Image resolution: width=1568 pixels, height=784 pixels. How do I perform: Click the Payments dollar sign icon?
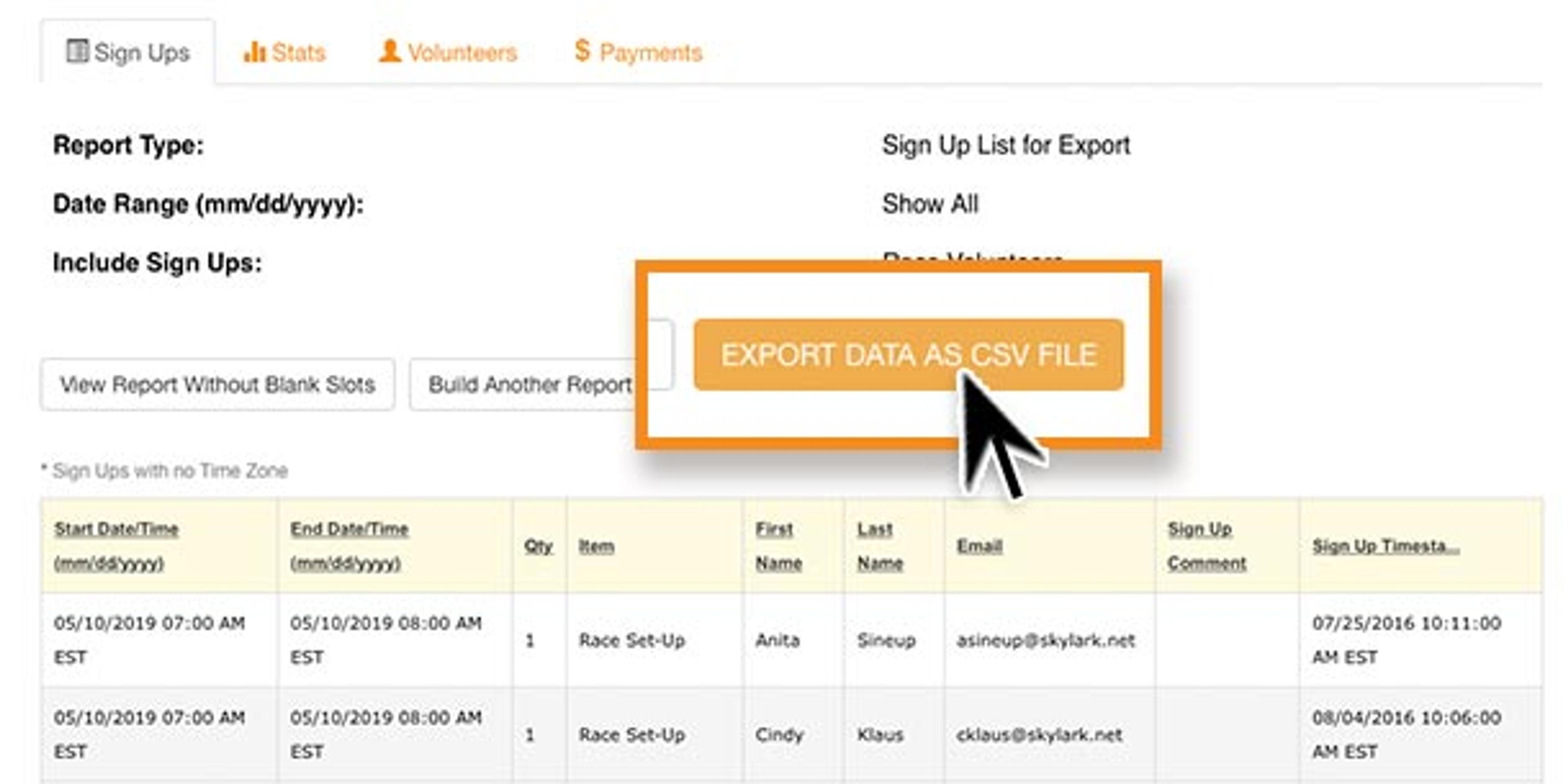click(582, 51)
